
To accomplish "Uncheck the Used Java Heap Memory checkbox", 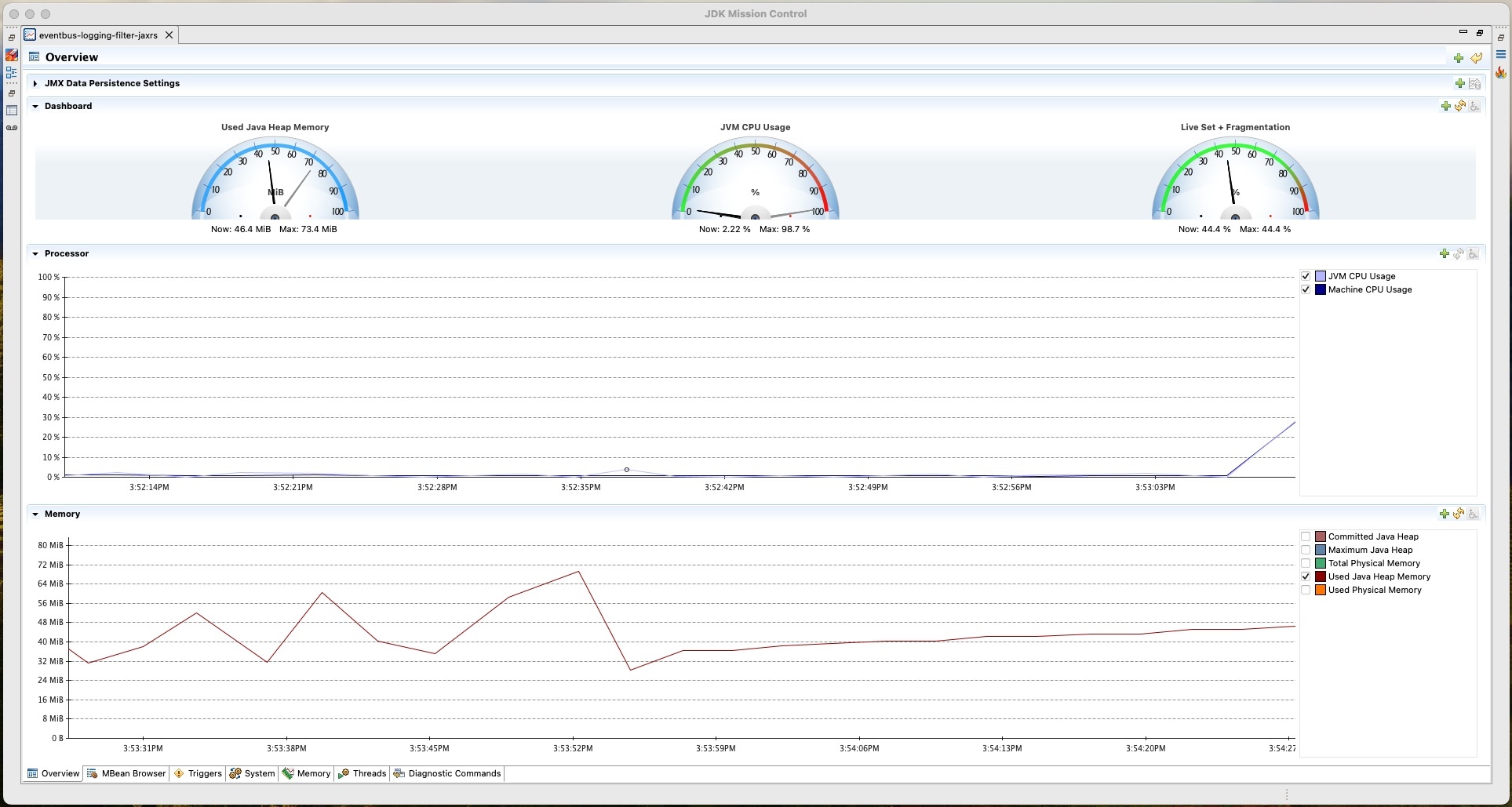I will click(1306, 576).
